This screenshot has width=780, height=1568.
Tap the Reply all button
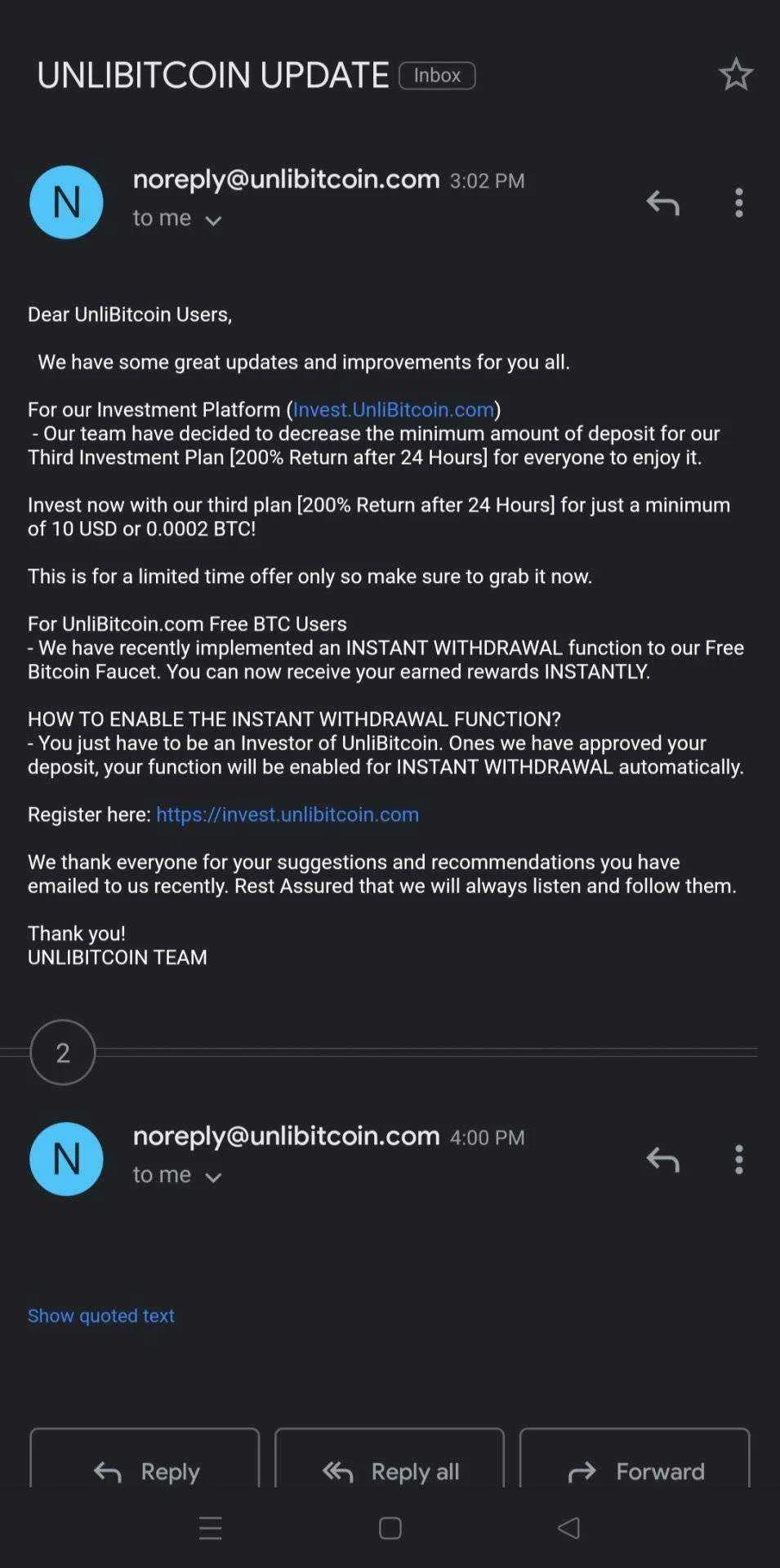click(390, 1463)
